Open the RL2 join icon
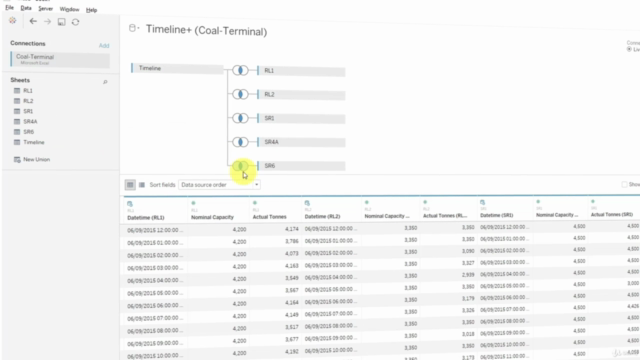Image resolution: width=640 pixels, height=360 pixels. (x=240, y=94)
